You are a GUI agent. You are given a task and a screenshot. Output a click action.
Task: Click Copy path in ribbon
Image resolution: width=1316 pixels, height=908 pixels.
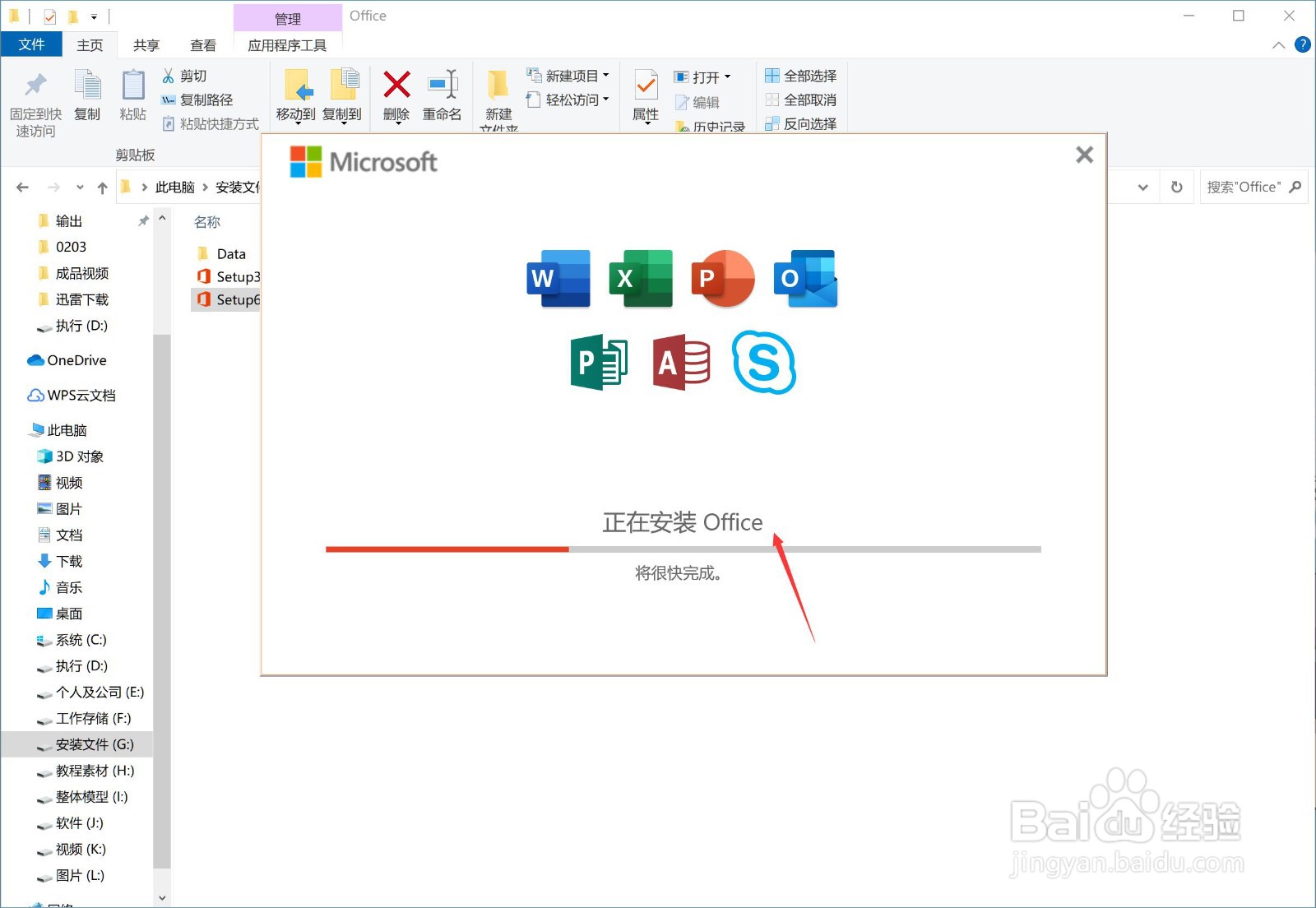[197, 100]
